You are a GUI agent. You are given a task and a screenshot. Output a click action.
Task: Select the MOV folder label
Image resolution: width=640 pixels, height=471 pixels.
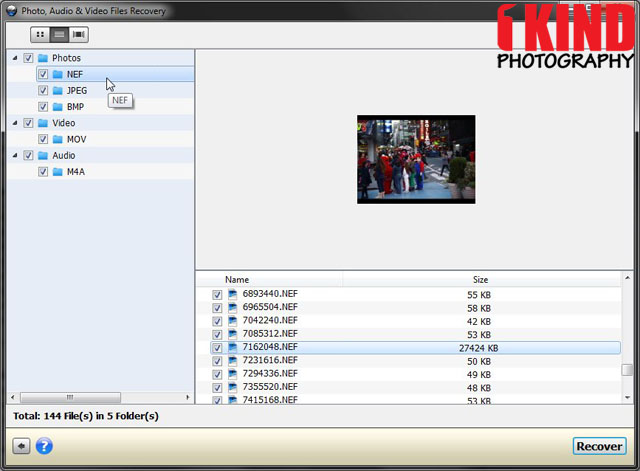pos(76,139)
